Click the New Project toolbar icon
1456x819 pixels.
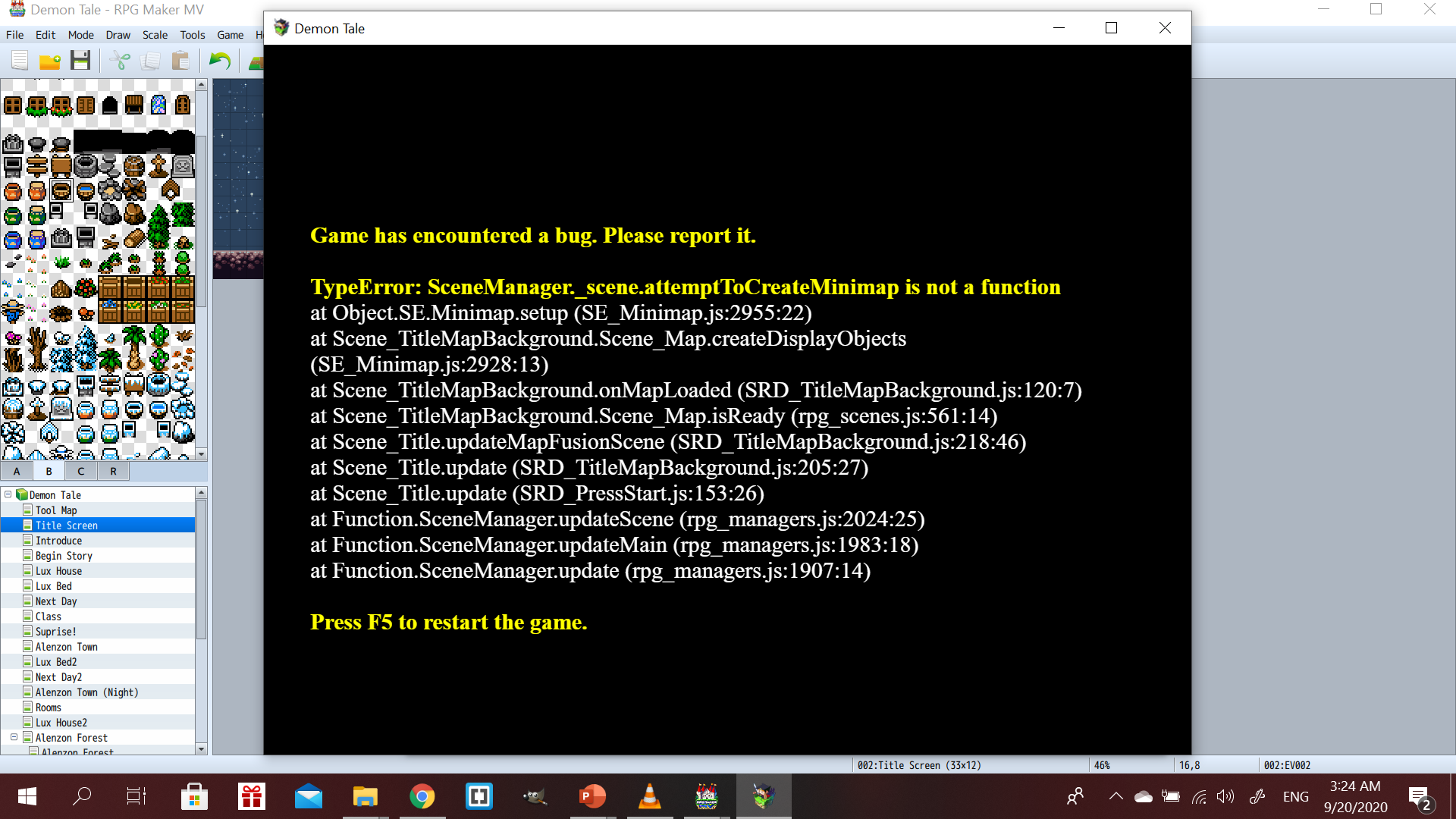[20, 61]
